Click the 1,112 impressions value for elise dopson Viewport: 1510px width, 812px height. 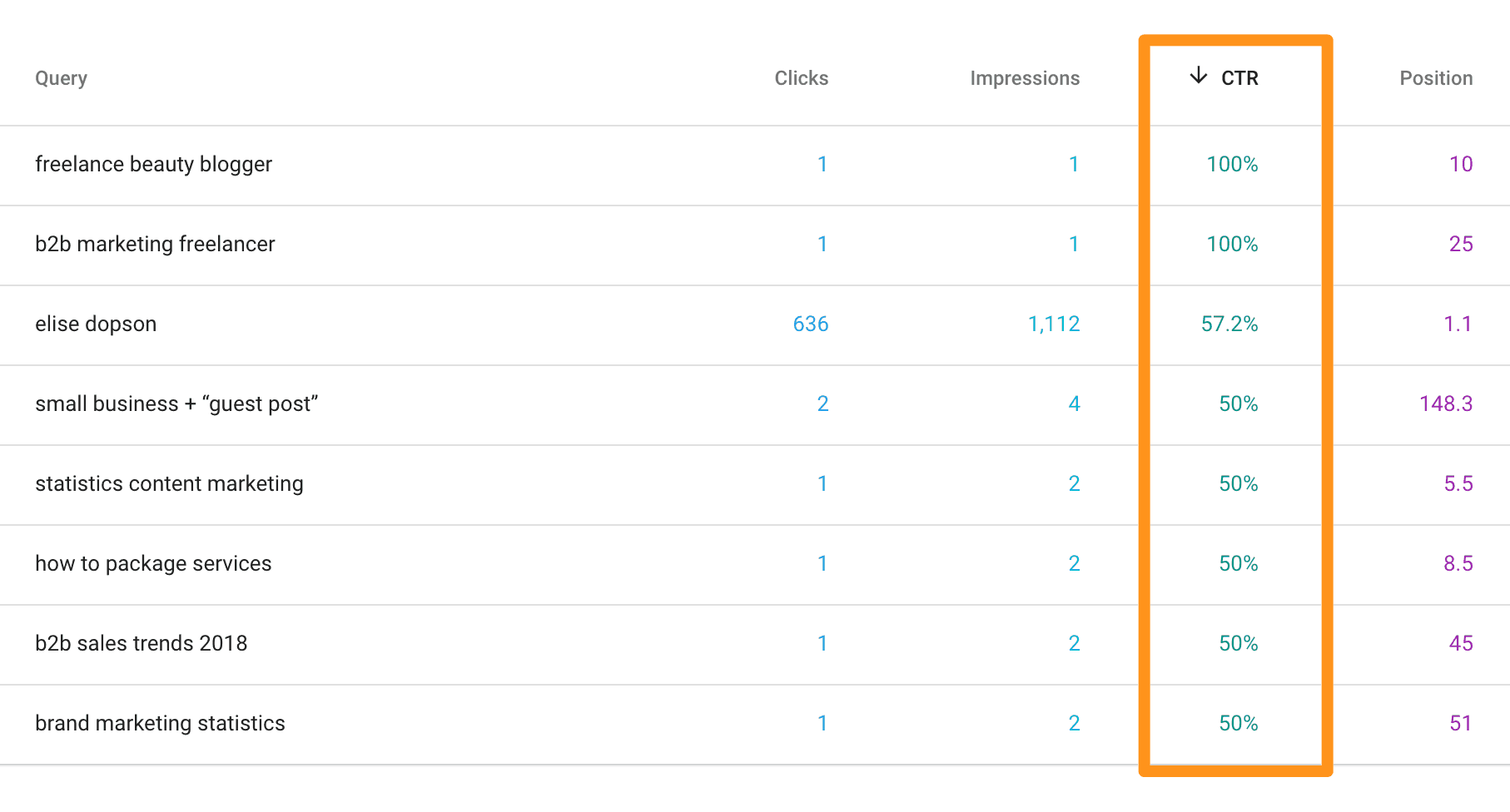pyautogui.click(x=1054, y=324)
